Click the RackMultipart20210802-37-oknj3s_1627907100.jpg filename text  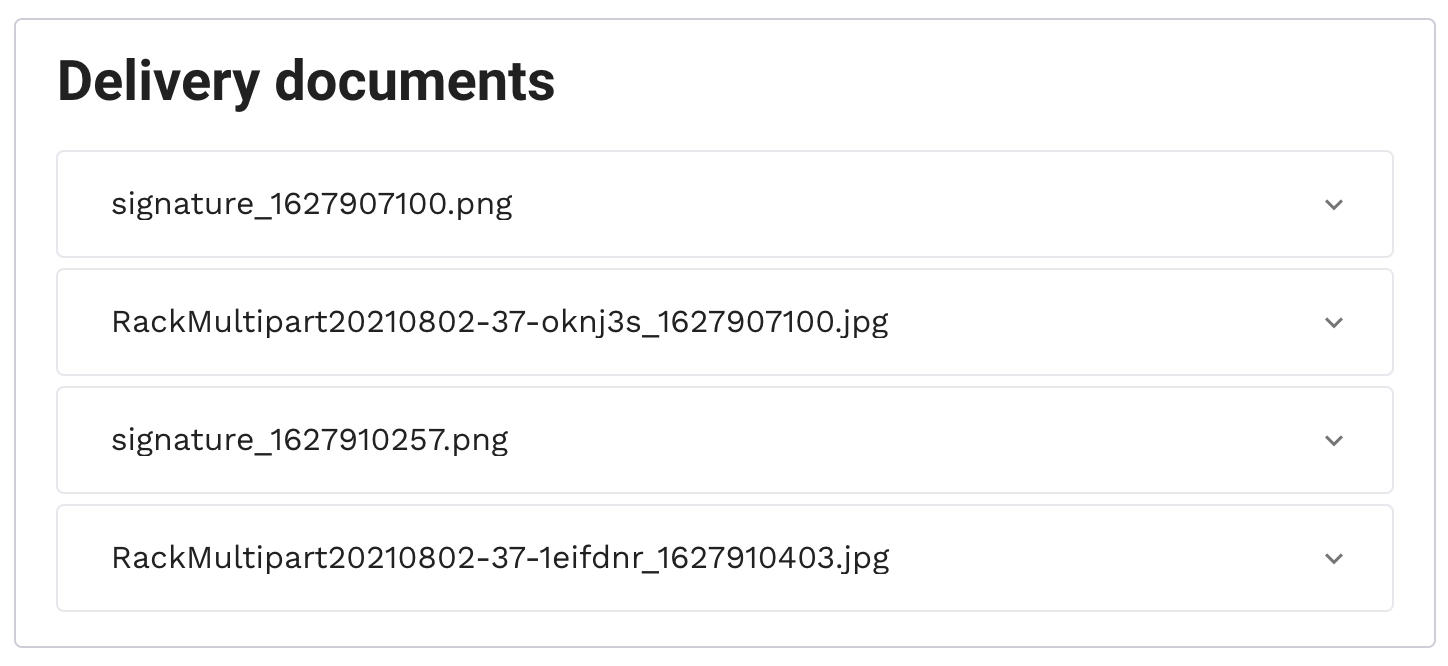tap(499, 323)
